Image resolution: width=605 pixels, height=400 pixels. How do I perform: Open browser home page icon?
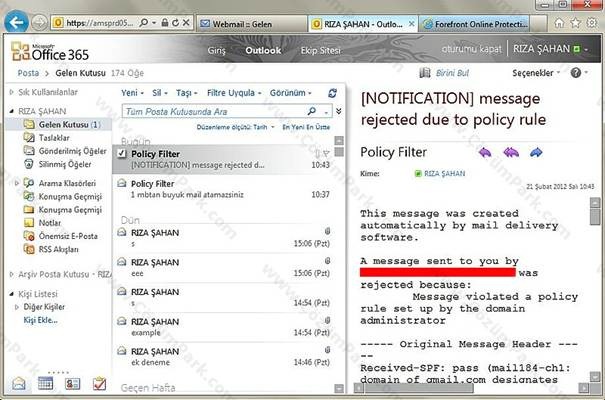559,23
